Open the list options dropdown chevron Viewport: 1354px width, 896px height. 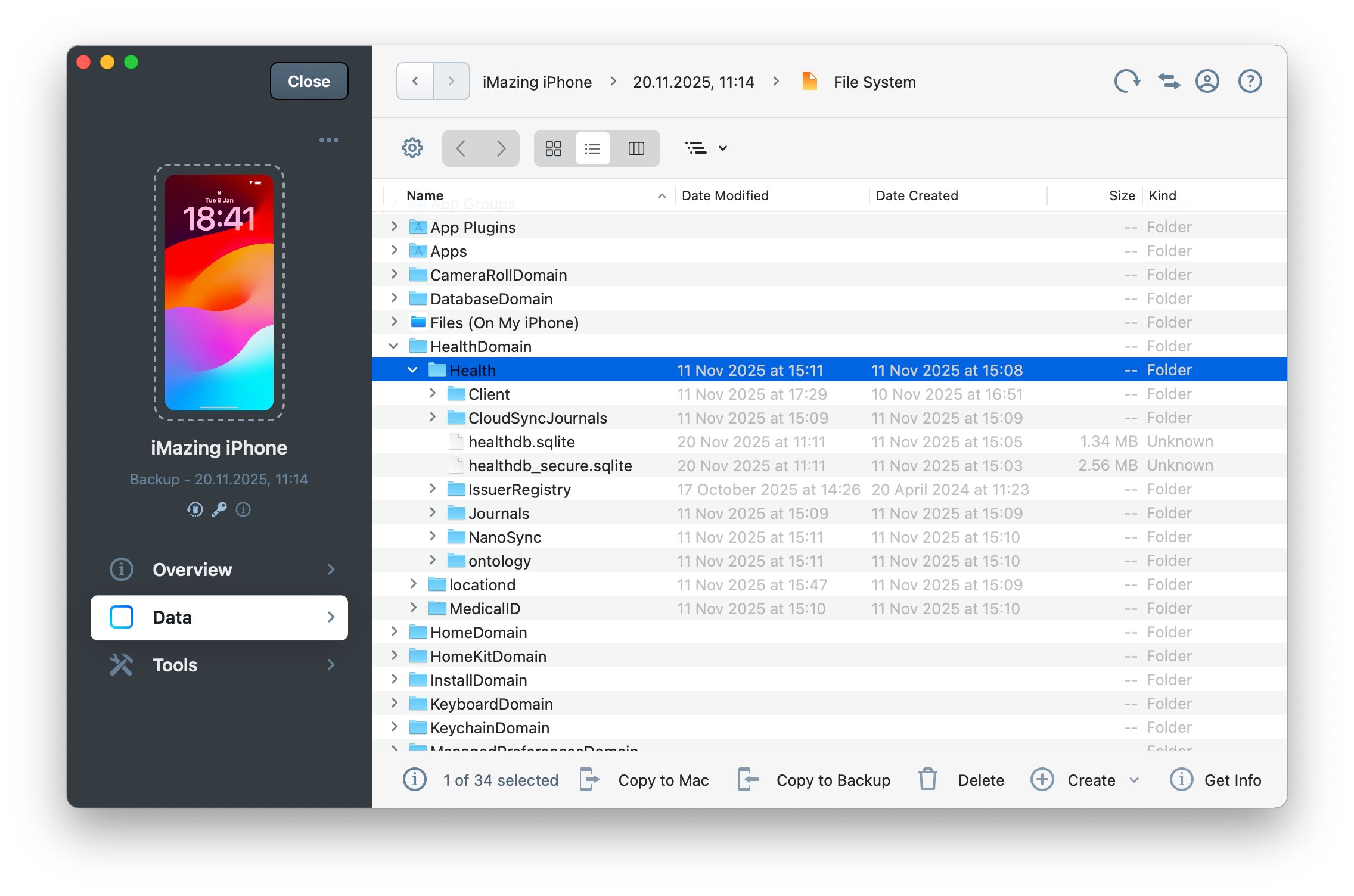pyautogui.click(x=723, y=148)
